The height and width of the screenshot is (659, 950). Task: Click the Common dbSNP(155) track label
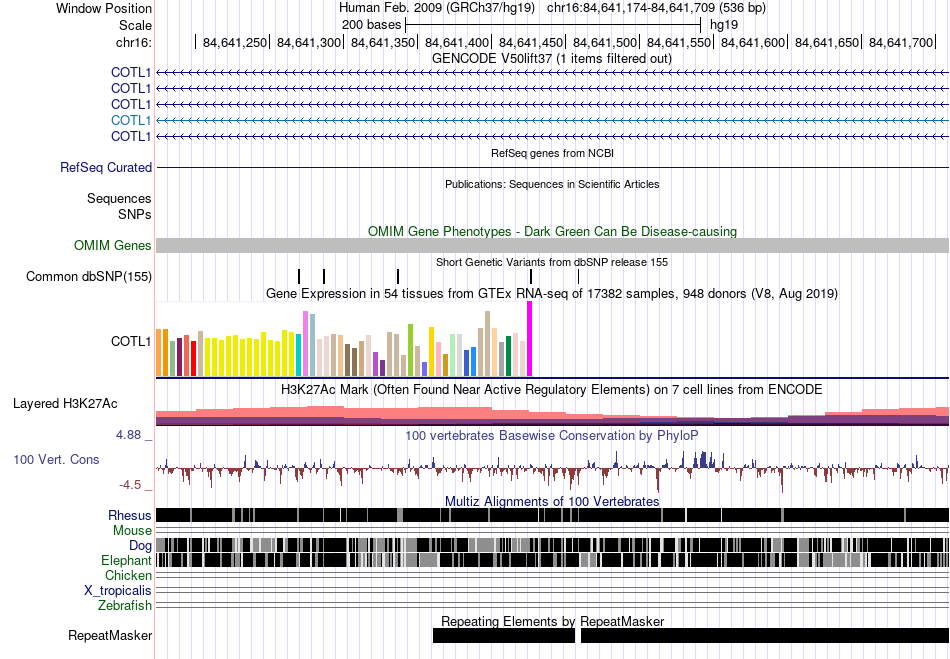click(x=89, y=277)
